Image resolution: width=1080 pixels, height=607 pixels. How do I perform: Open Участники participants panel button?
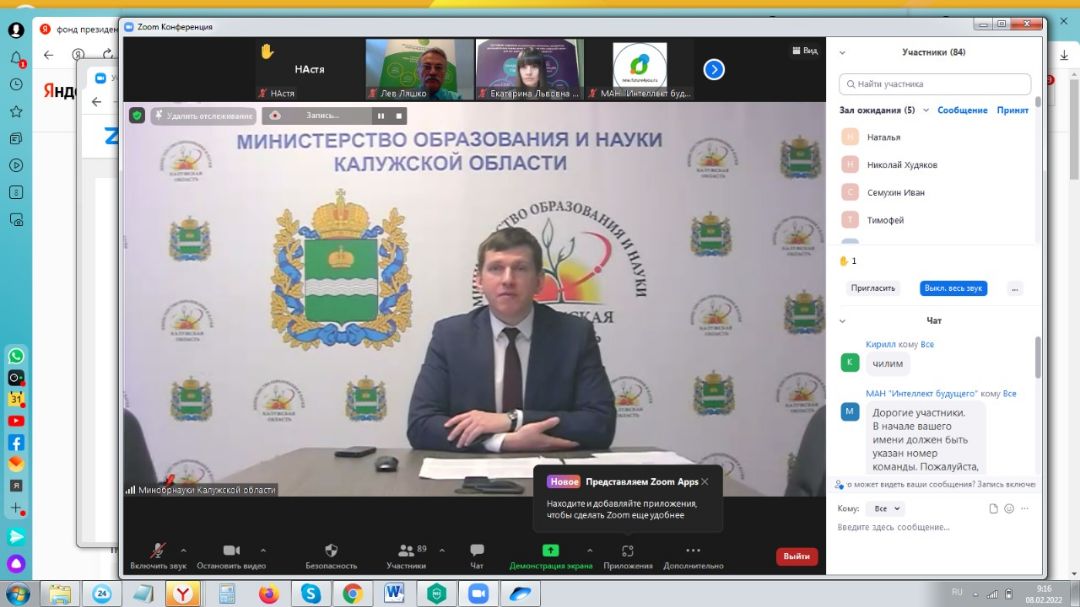click(406, 556)
